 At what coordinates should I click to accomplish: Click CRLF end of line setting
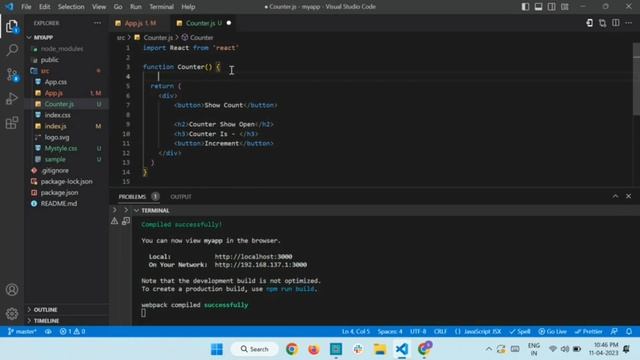coord(440,331)
